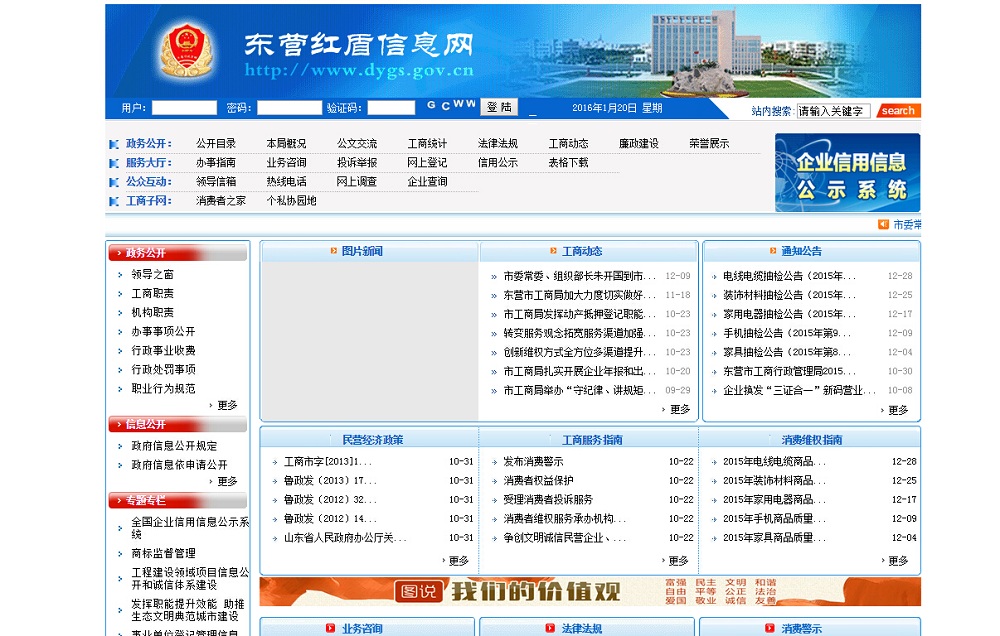The height and width of the screenshot is (636, 1000).
Task: Open 公文交流 menu item
Action: (357, 144)
